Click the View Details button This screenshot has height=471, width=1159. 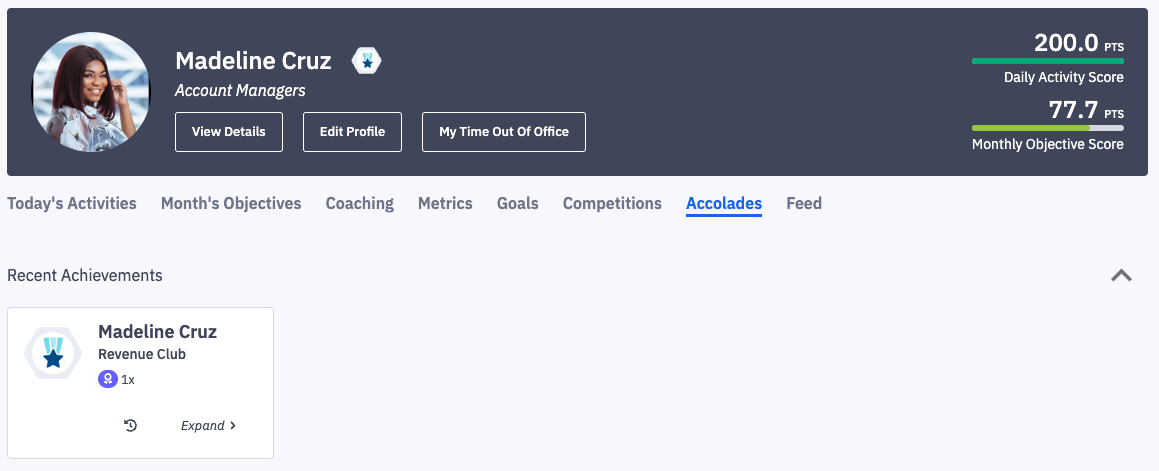229,132
